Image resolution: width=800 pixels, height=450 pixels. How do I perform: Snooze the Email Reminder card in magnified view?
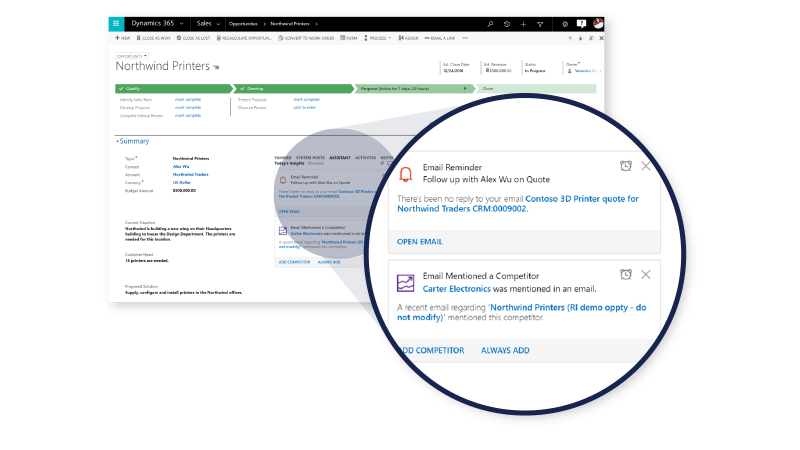[x=626, y=166]
